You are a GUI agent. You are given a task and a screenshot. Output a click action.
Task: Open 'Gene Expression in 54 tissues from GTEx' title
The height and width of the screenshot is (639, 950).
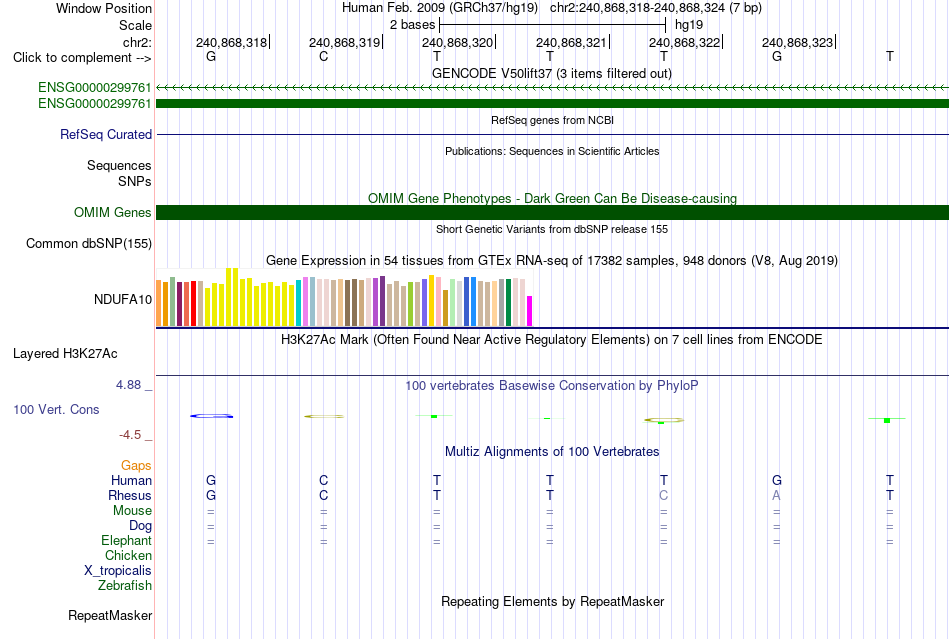pyautogui.click(x=552, y=261)
